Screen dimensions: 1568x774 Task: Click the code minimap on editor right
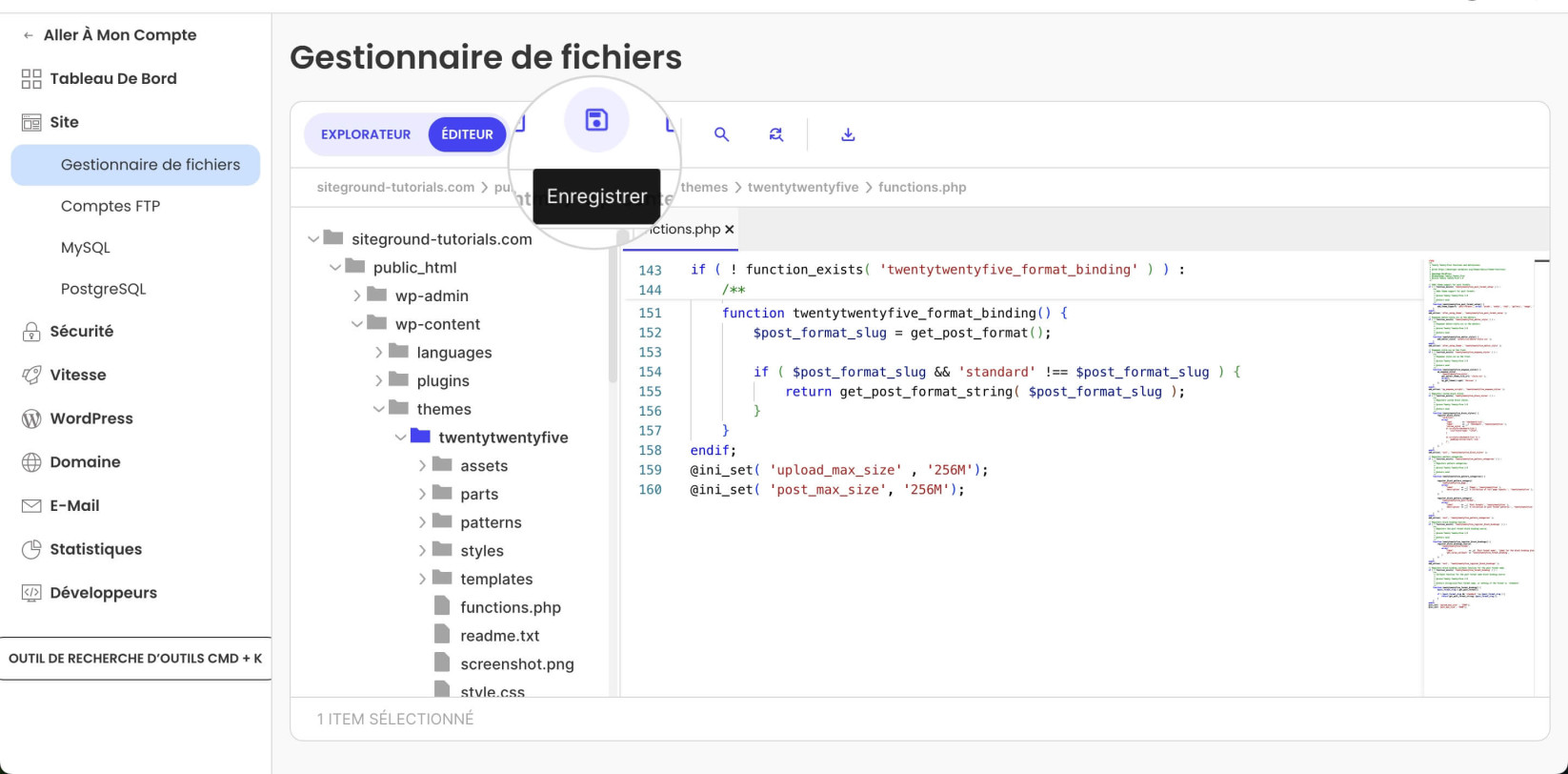(x=1479, y=434)
